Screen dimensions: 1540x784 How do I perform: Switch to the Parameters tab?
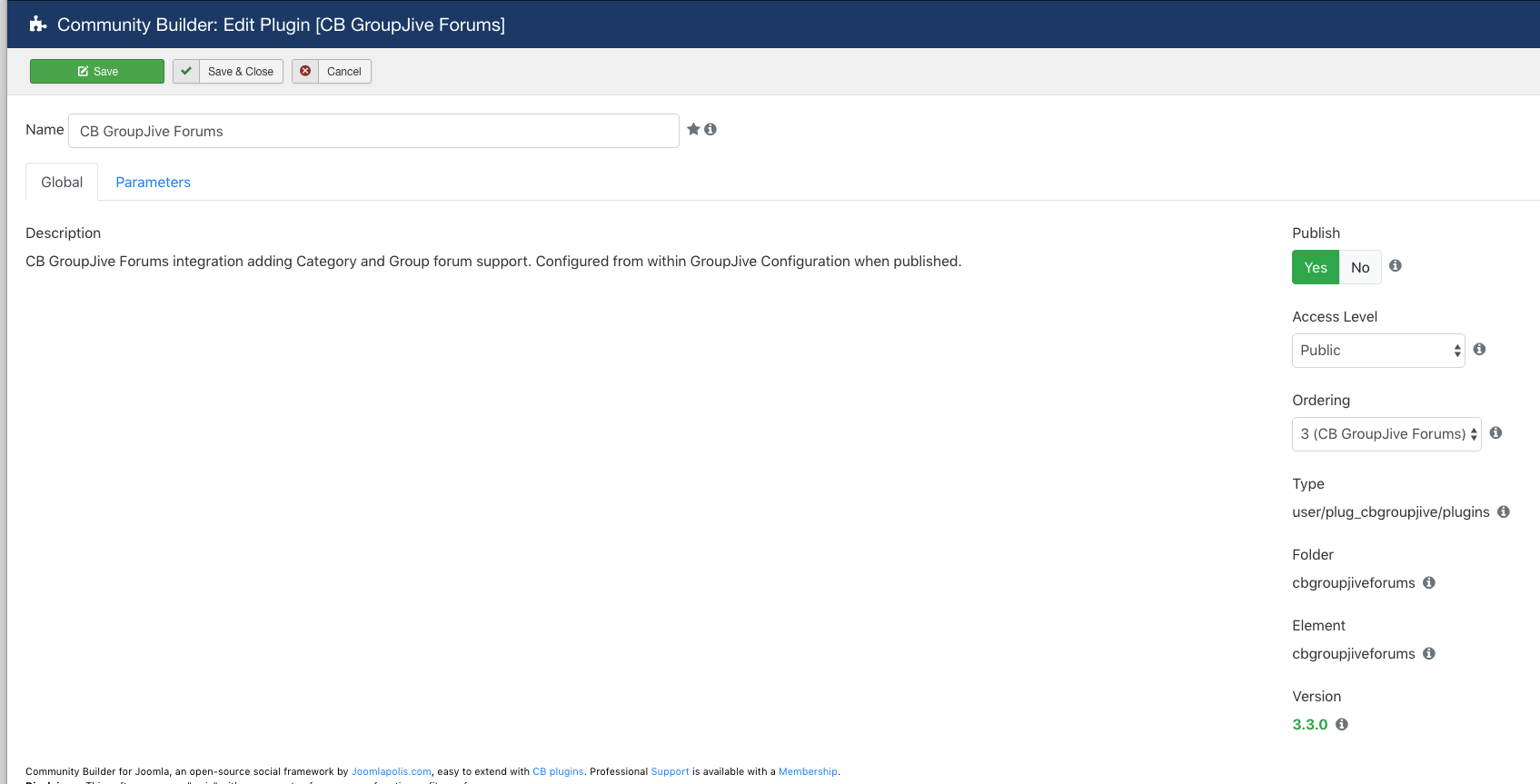(x=153, y=182)
